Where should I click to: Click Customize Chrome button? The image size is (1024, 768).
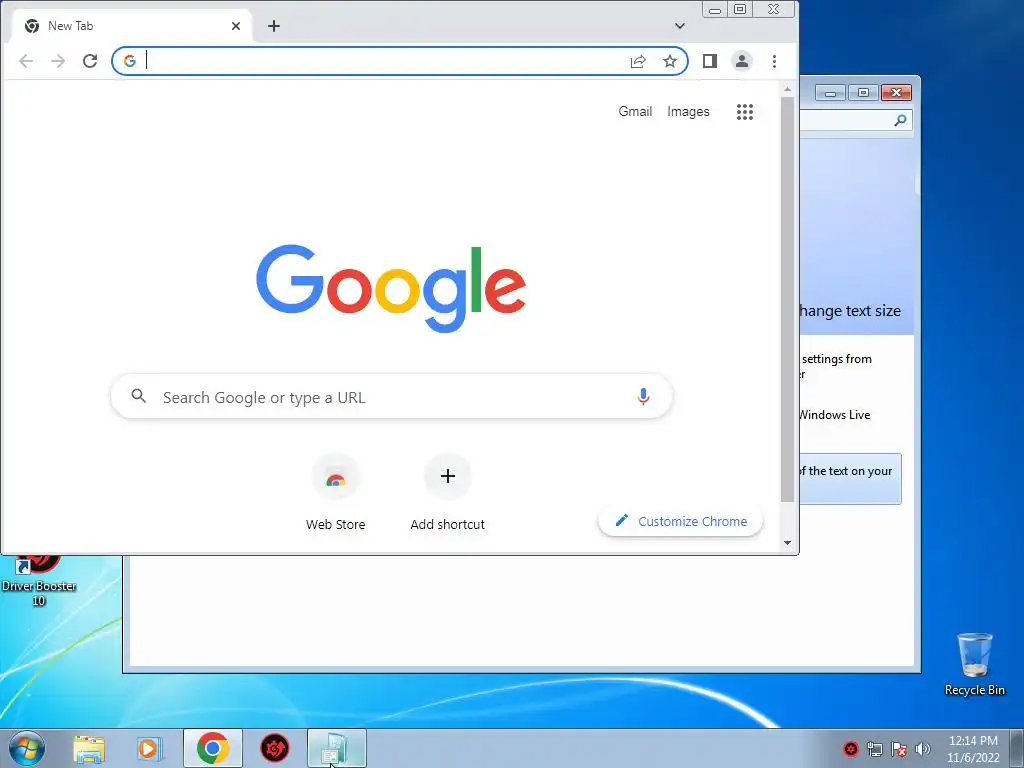click(680, 521)
